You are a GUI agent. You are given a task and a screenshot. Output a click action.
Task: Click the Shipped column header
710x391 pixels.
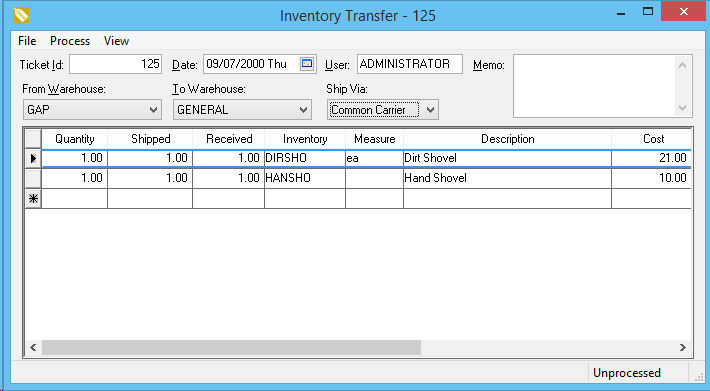[150, 138]
